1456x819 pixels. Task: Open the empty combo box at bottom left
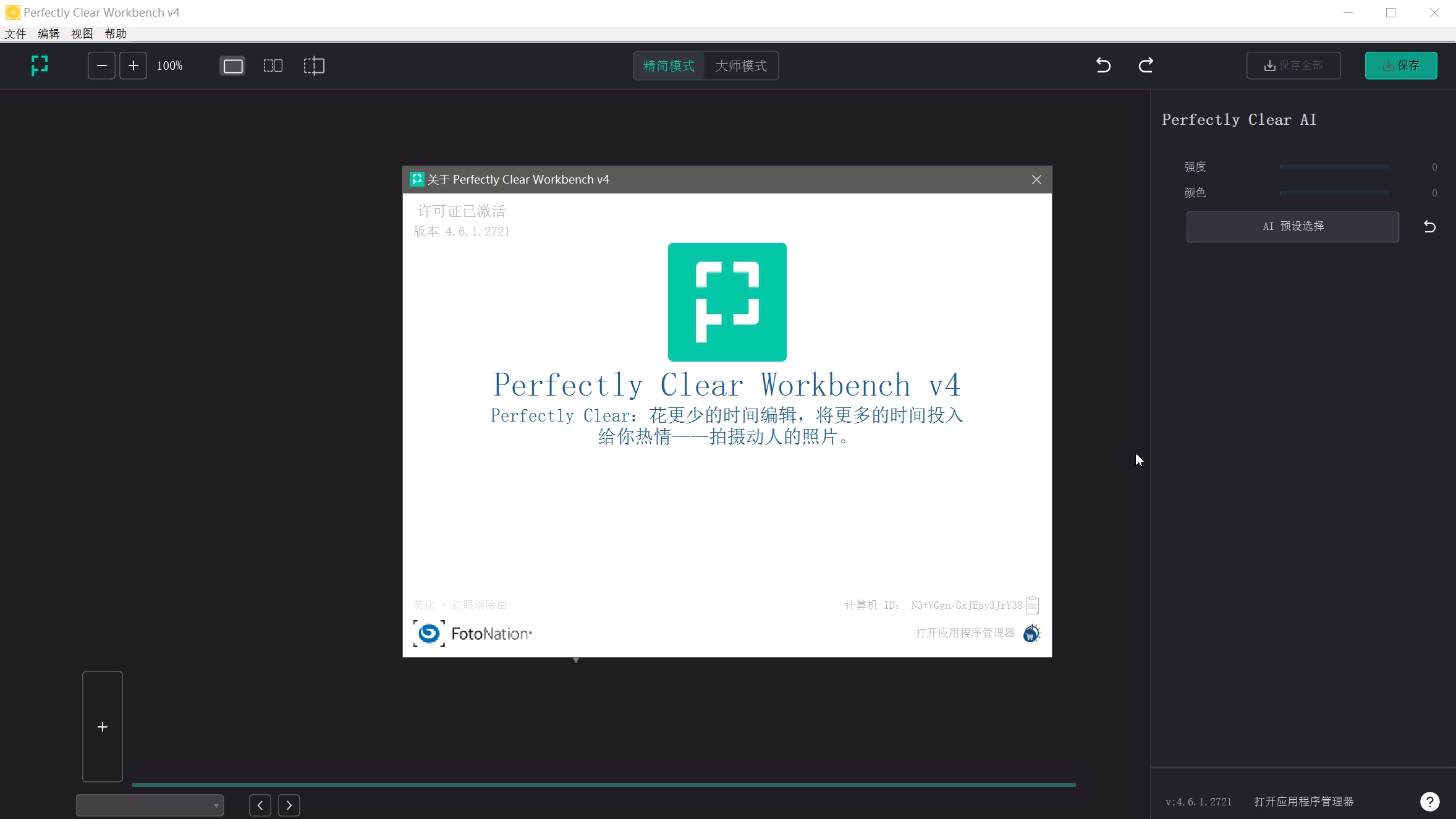pos(150,805)
